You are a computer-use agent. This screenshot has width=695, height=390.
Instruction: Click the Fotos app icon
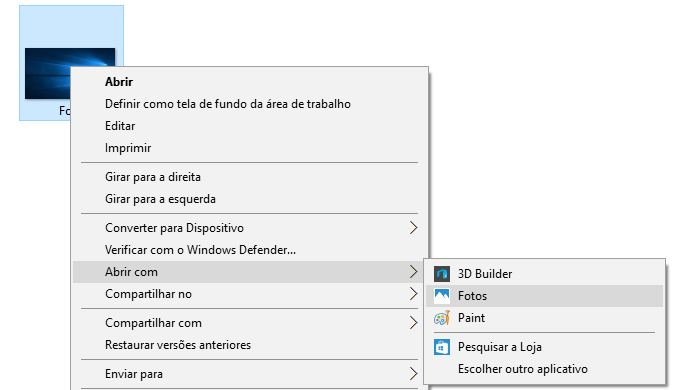pyautogui.click(x=441, y=296)
